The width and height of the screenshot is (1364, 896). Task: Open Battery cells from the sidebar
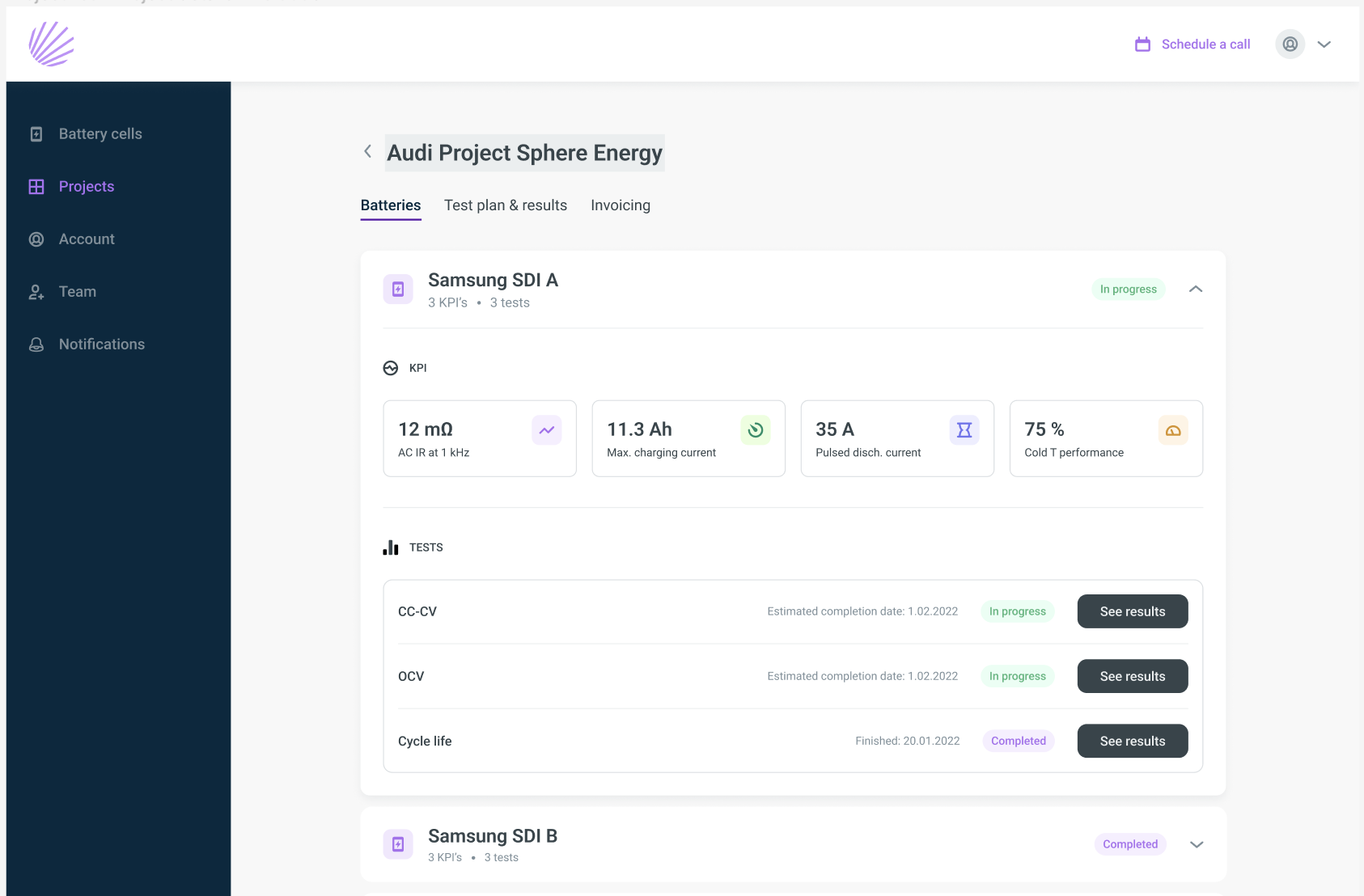coord(100,133)
